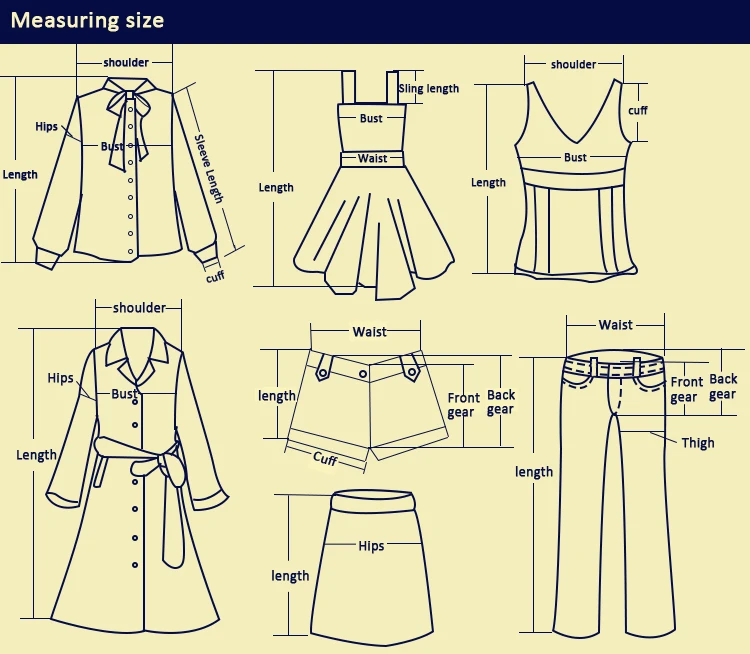The image size is (750, 654).
Task: Click 'Waist' label above the trousers
Action: click(616, 325)
